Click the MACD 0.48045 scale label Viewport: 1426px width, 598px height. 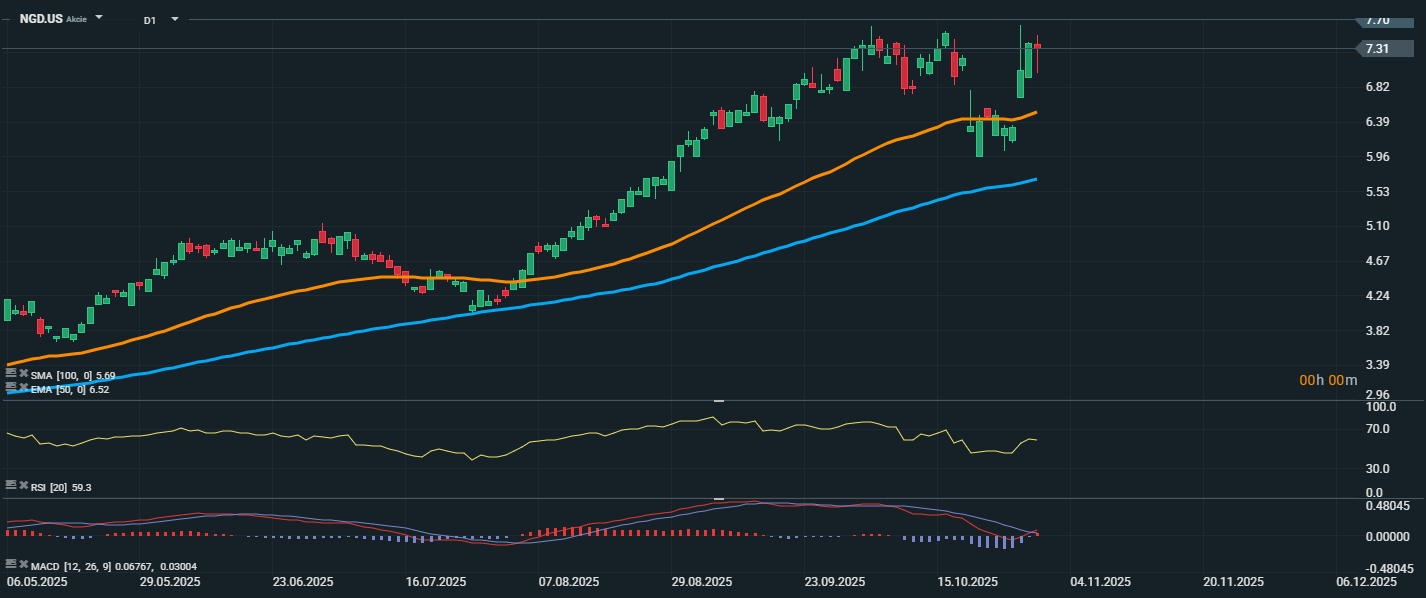1386,506
